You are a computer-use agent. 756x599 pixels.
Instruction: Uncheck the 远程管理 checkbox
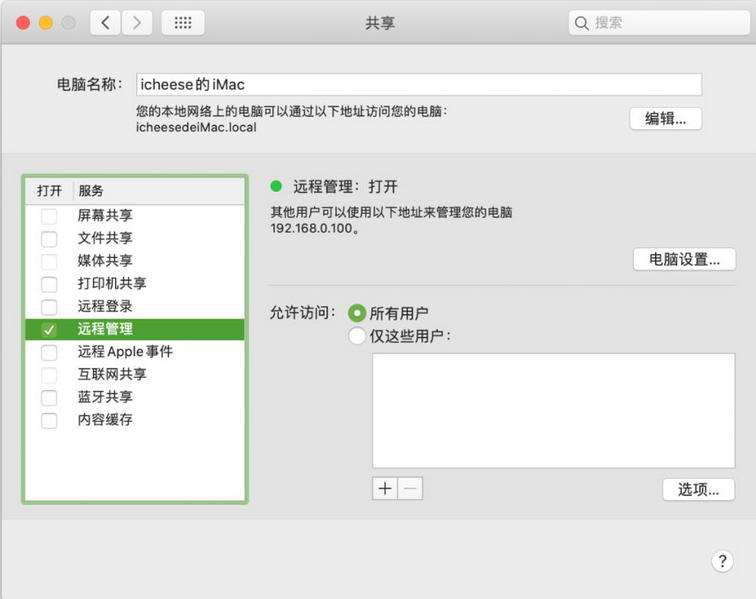[49, 329]
